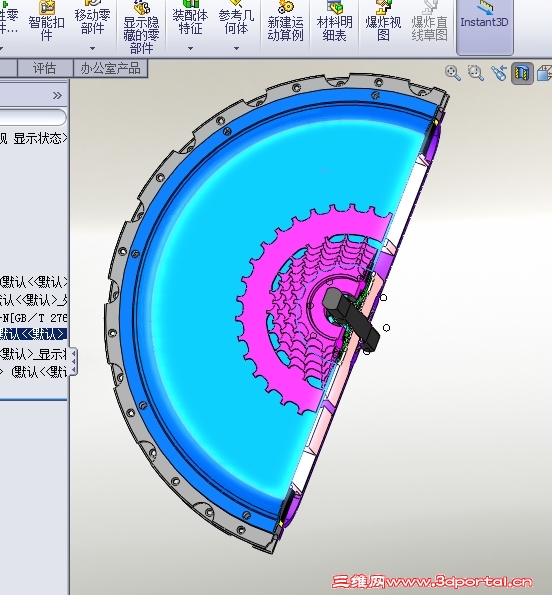Click the Smart Fasteners (智能扣件) tool
The height and width of the screenshot is (595, 552).
point(46,21)
